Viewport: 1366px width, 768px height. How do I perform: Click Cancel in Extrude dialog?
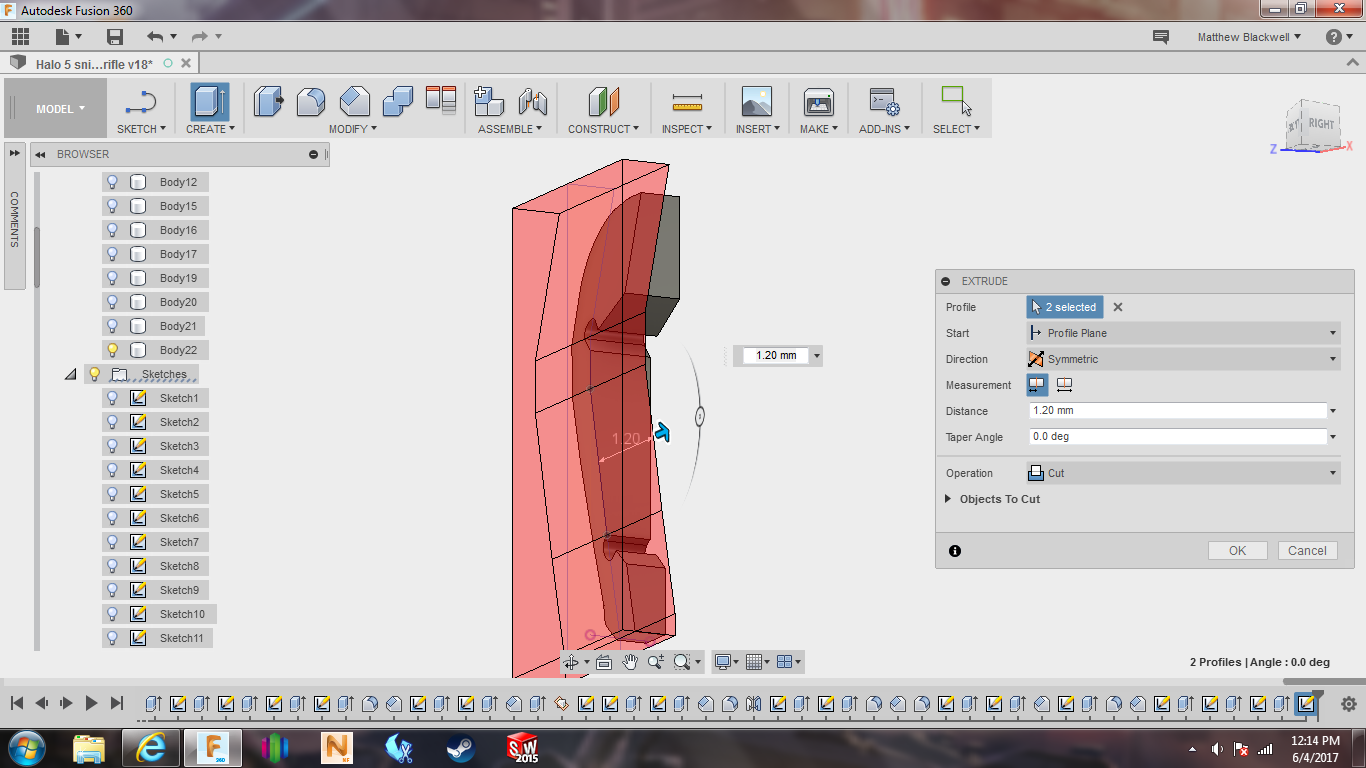[1307, 551]
